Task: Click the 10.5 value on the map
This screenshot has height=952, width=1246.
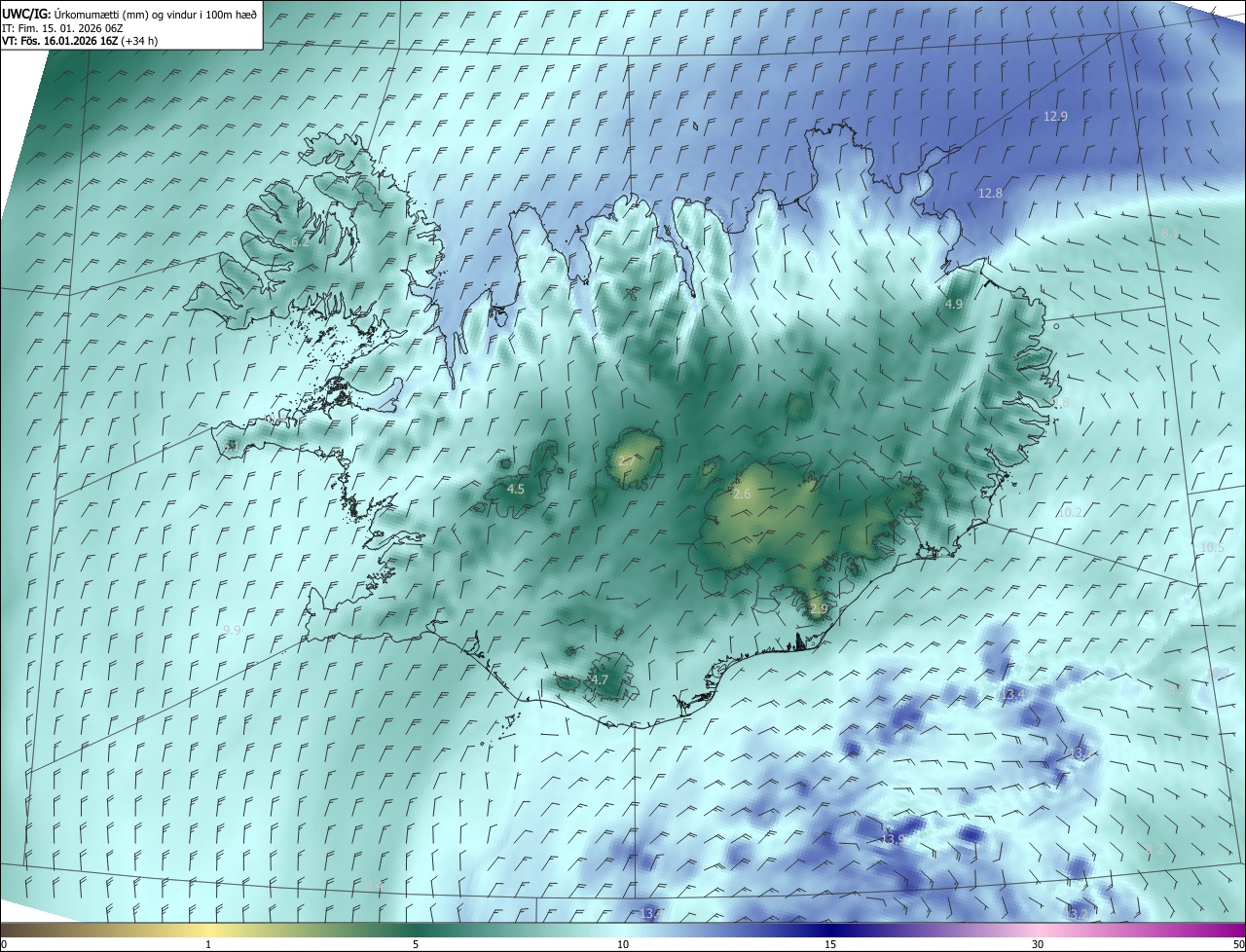Action: [1212, 548]
